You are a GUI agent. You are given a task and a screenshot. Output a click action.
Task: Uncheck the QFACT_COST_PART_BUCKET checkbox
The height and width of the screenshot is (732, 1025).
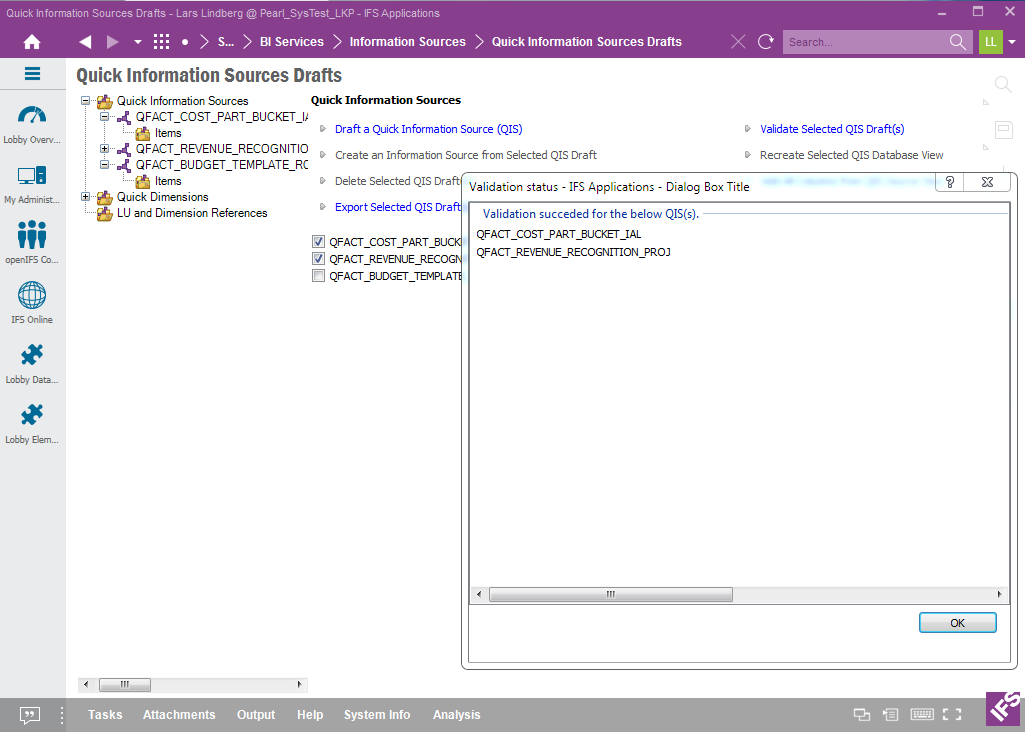(318, 242)
